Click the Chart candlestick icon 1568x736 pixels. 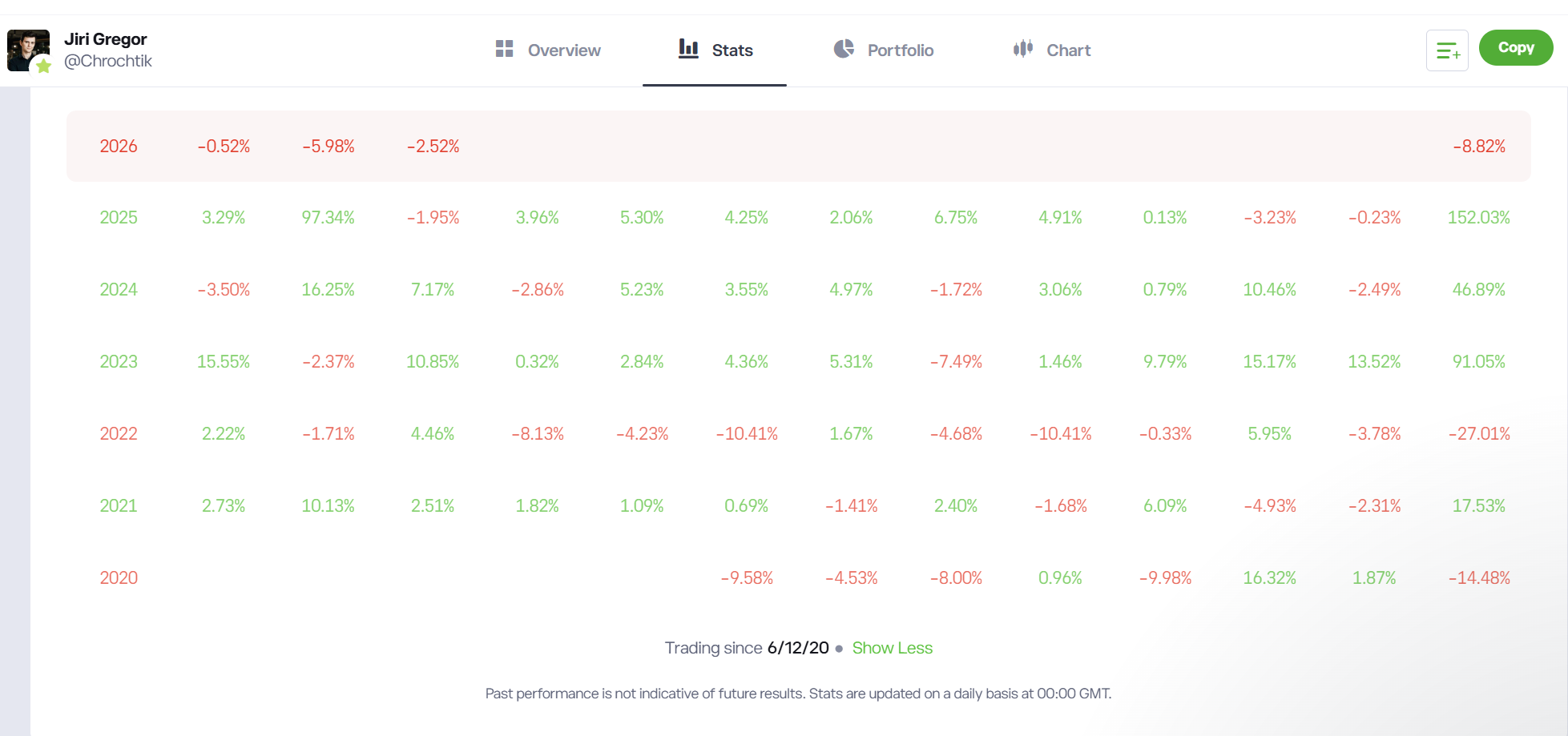1023,49
